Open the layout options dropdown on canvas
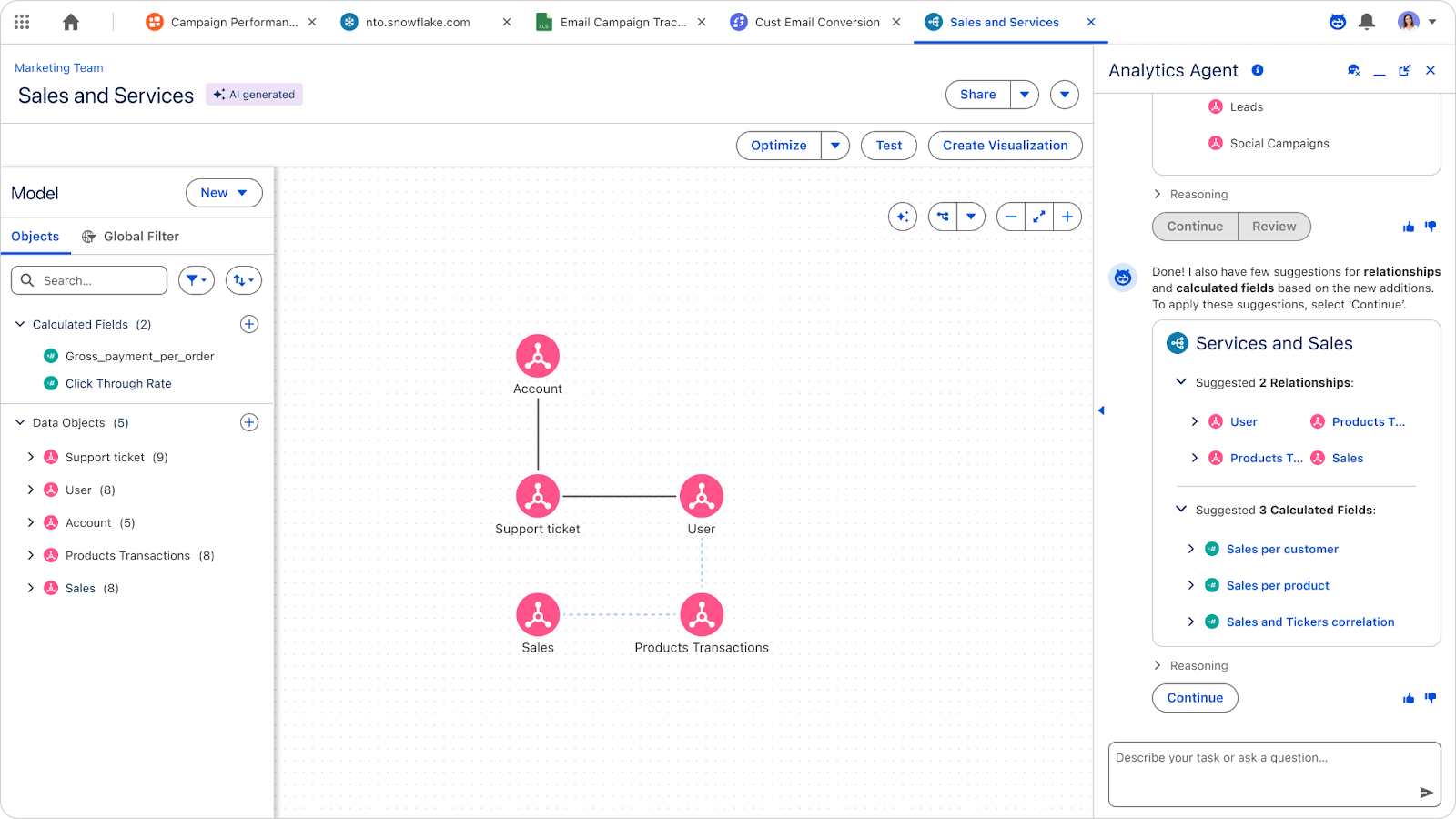This screenshot has width=1456, height=819. tap(971, 217)
